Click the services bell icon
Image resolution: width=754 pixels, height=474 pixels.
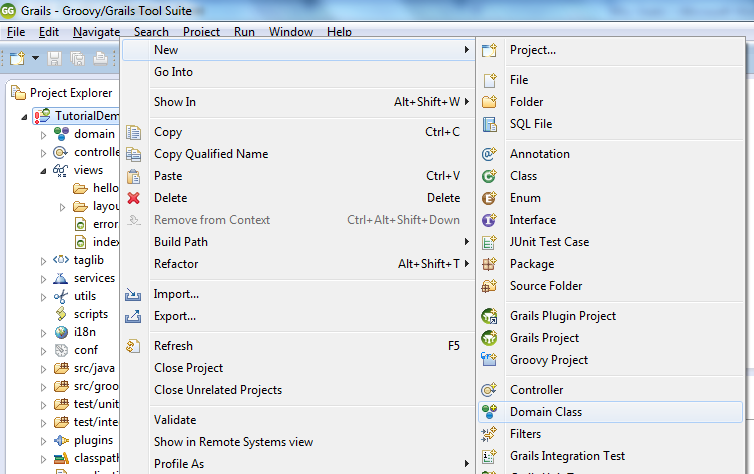(61, 278)
